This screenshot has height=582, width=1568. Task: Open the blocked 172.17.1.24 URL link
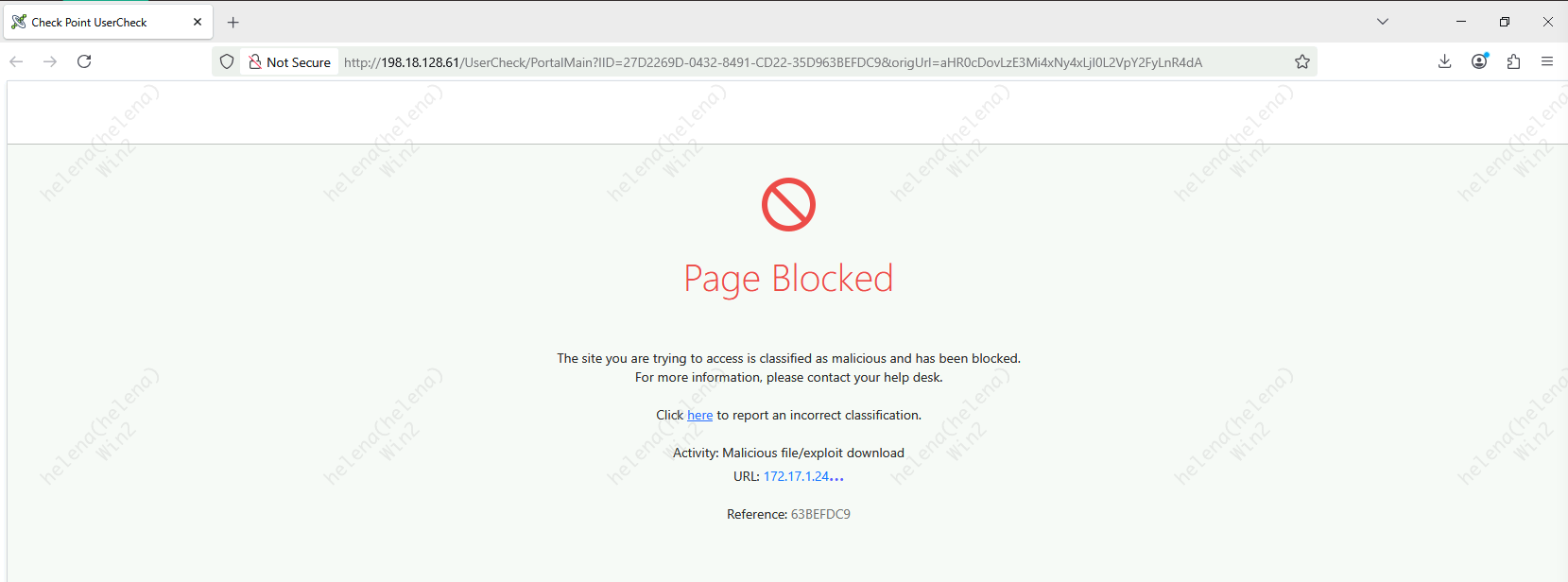coord(802,476)
